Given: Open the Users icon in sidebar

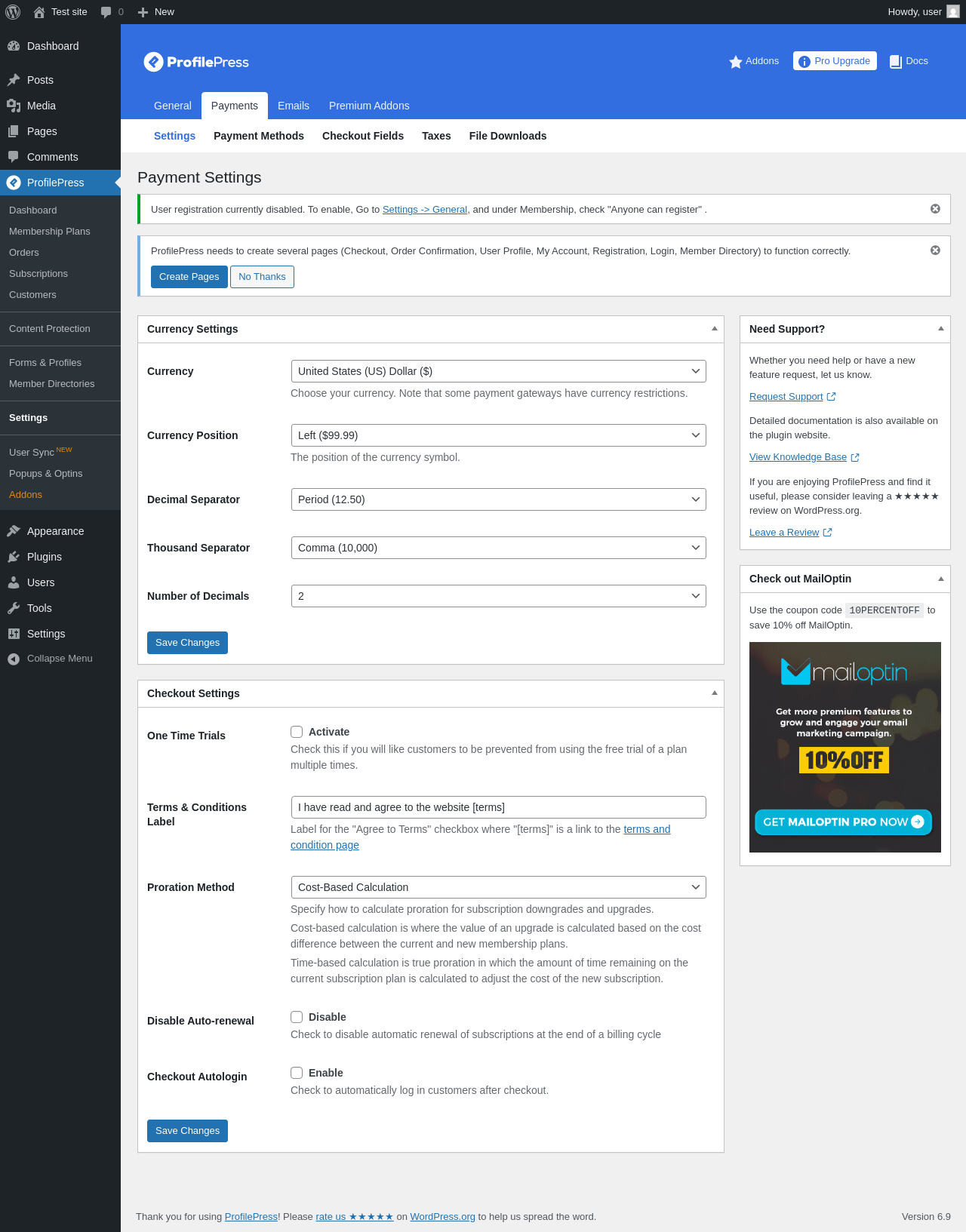Looking at the screenshot, I should click(14, 582).
